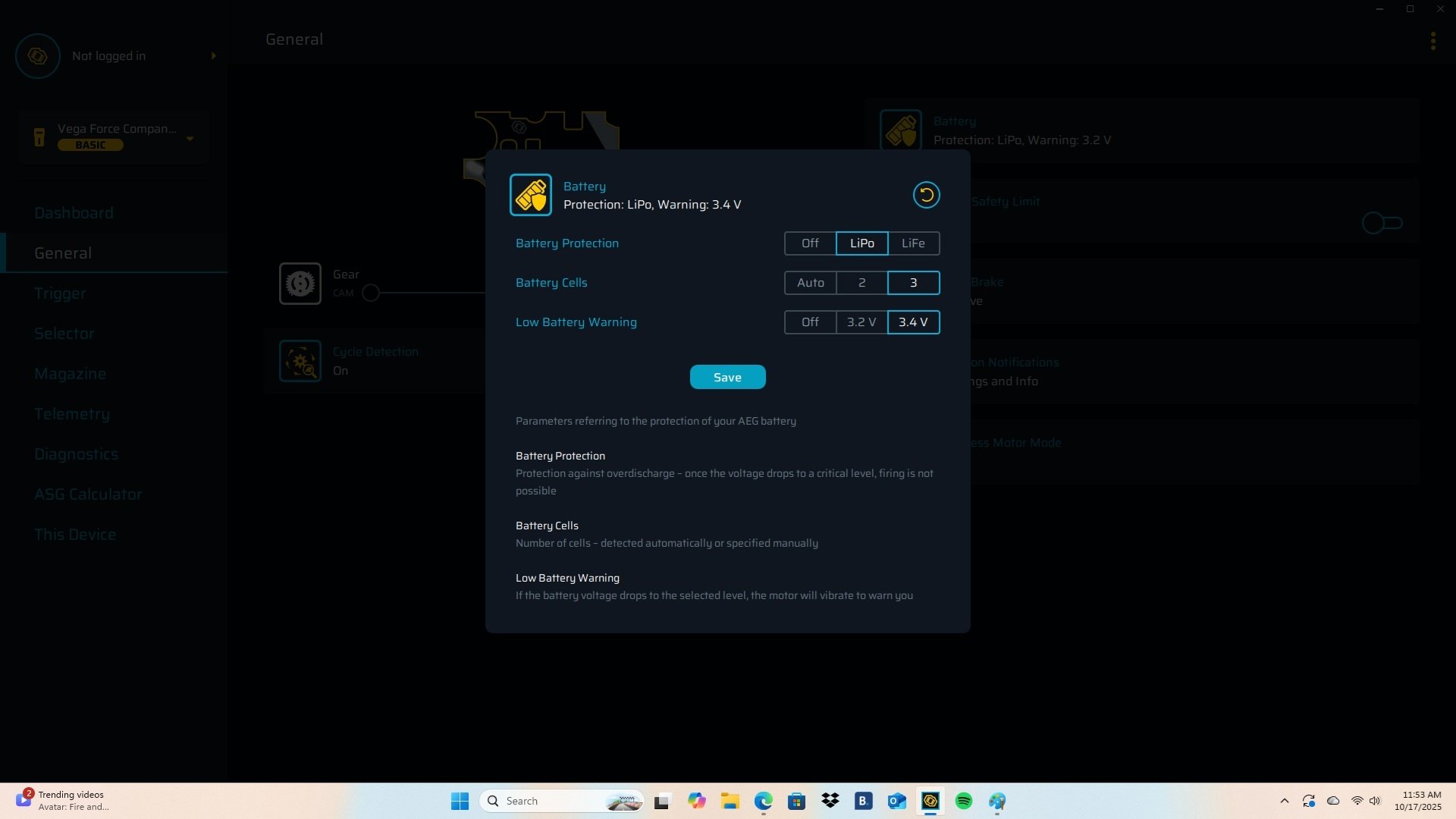Show hidden system tray icons
Screen dimensions: 1456x819
(x=1284, y=801)
